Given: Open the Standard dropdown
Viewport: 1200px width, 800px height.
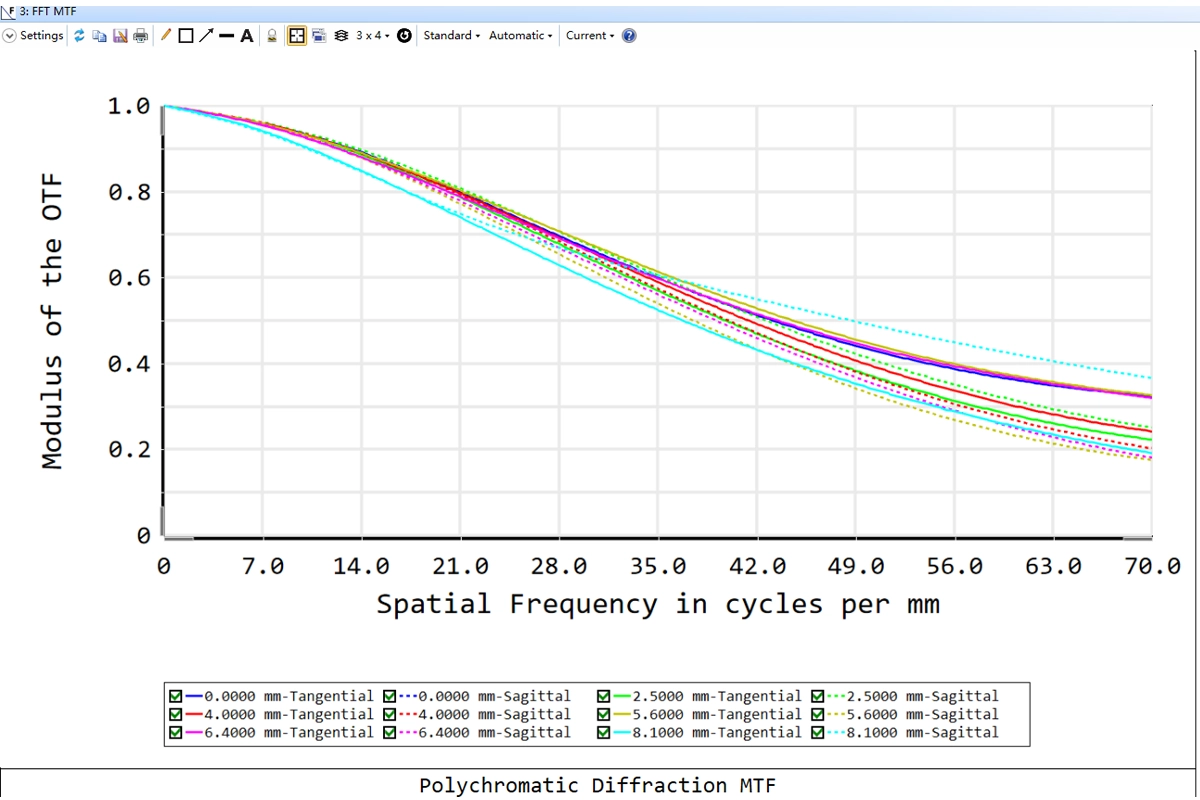Looking at the screenshot, I should click(x=451, y=35).
